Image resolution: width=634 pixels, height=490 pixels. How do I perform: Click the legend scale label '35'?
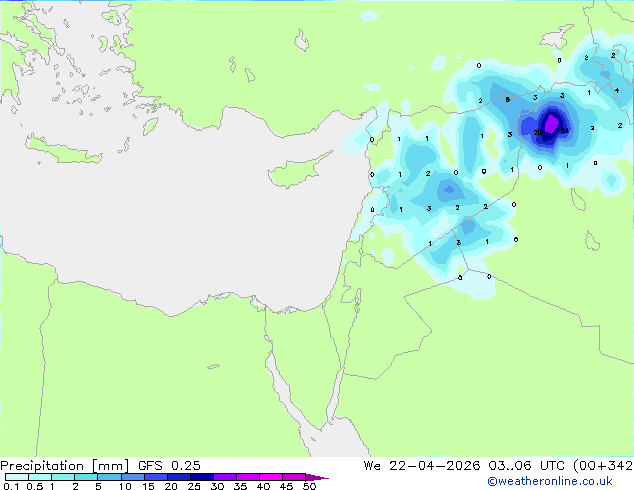(x=240, y=486)
